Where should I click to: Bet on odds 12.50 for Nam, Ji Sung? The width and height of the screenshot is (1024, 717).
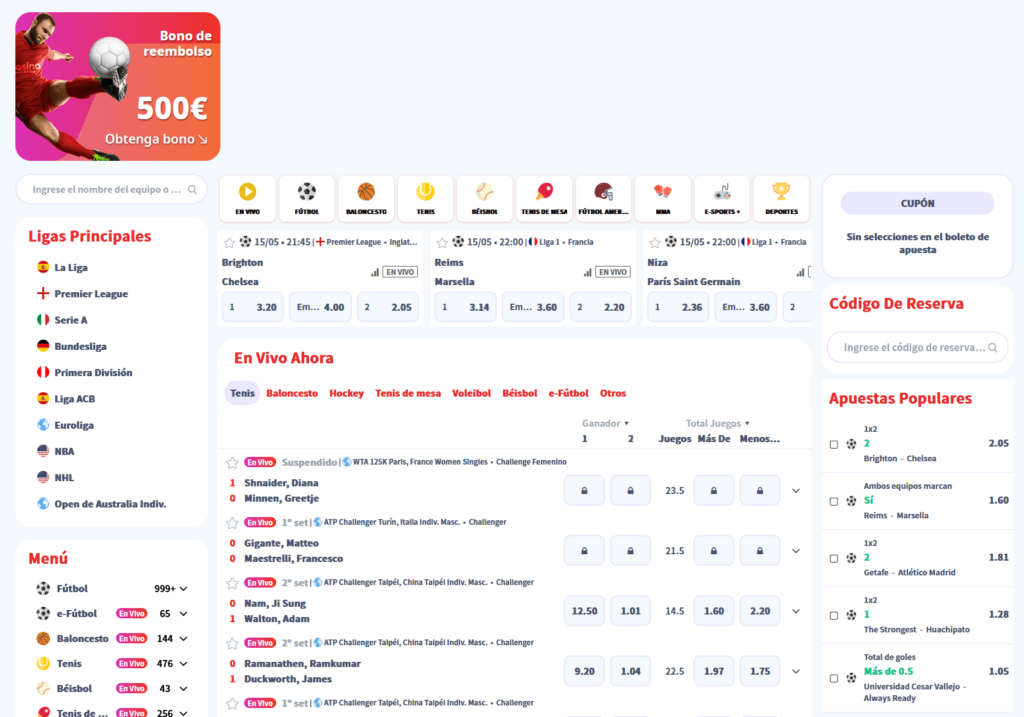coord(584,611)
